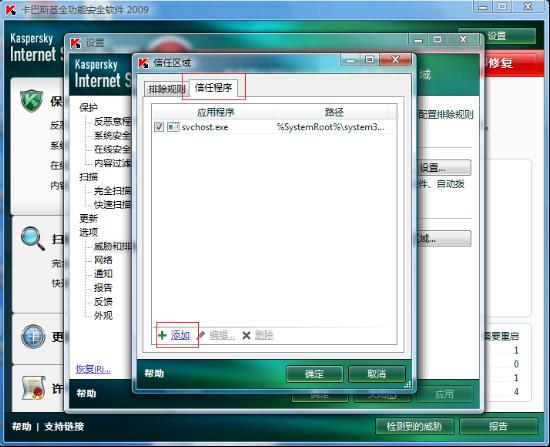Open 帮助 link in main window footer

point(21,427)
